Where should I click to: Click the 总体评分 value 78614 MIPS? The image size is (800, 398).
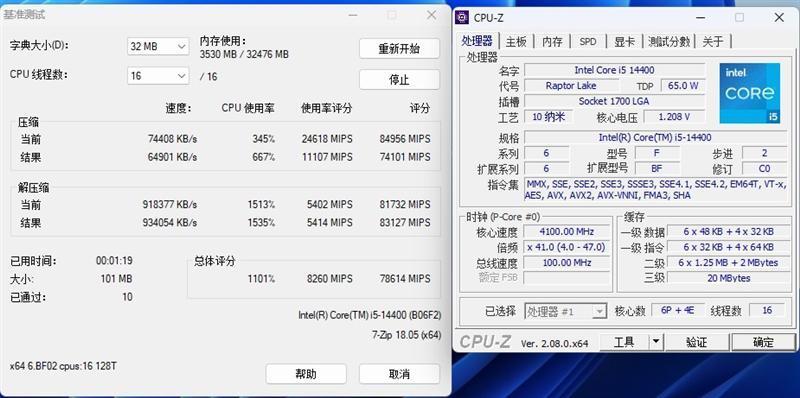[x=405, y=279]
